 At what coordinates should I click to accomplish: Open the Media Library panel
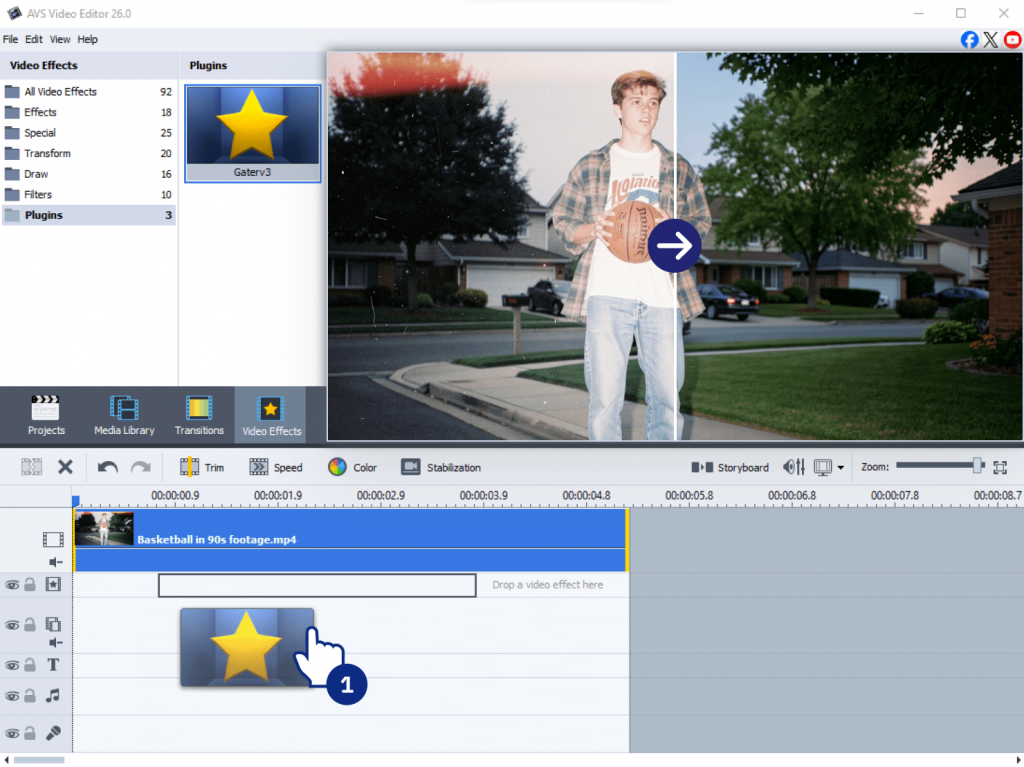pyautogui.click(x=124, y=416)
